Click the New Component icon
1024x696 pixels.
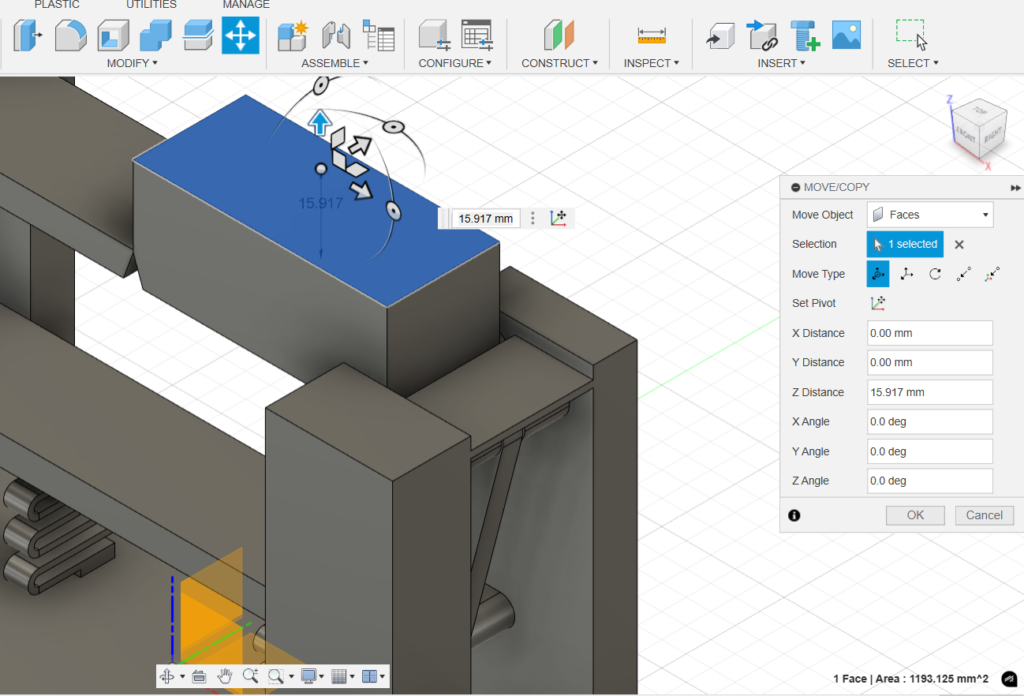point(292,36)
